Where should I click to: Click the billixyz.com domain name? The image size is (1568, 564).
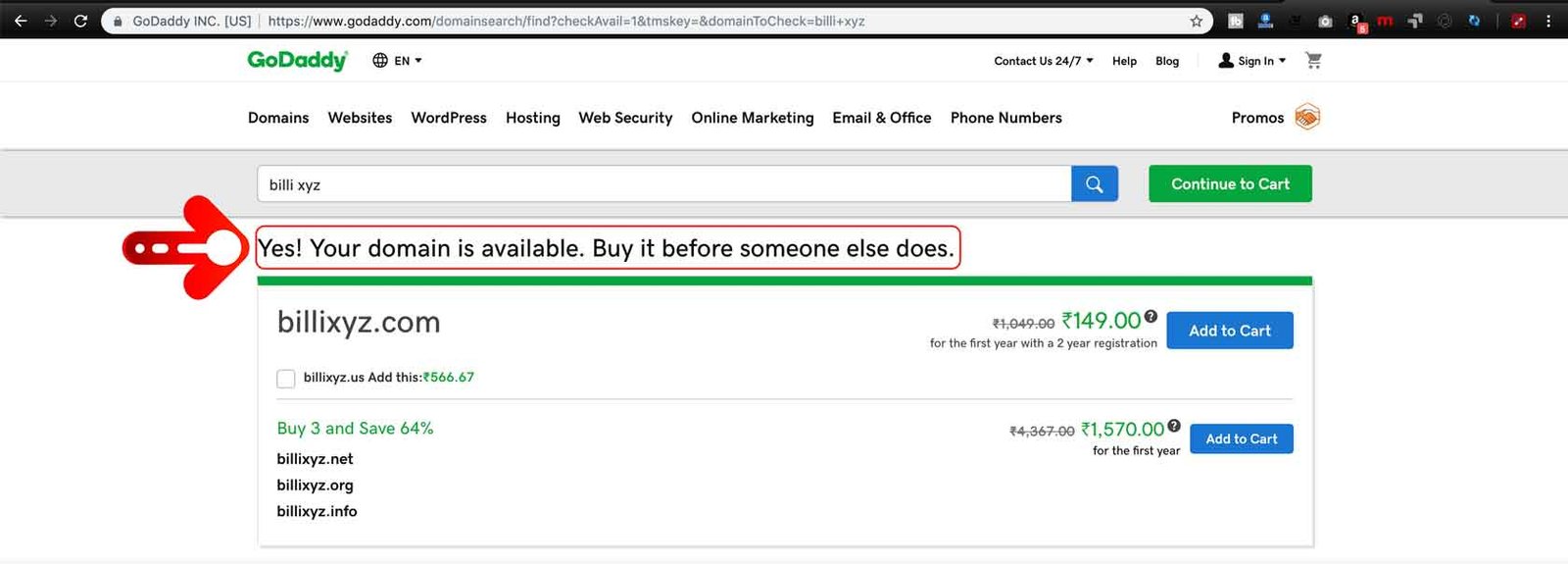pyautogui.click(x=359, y=322)
